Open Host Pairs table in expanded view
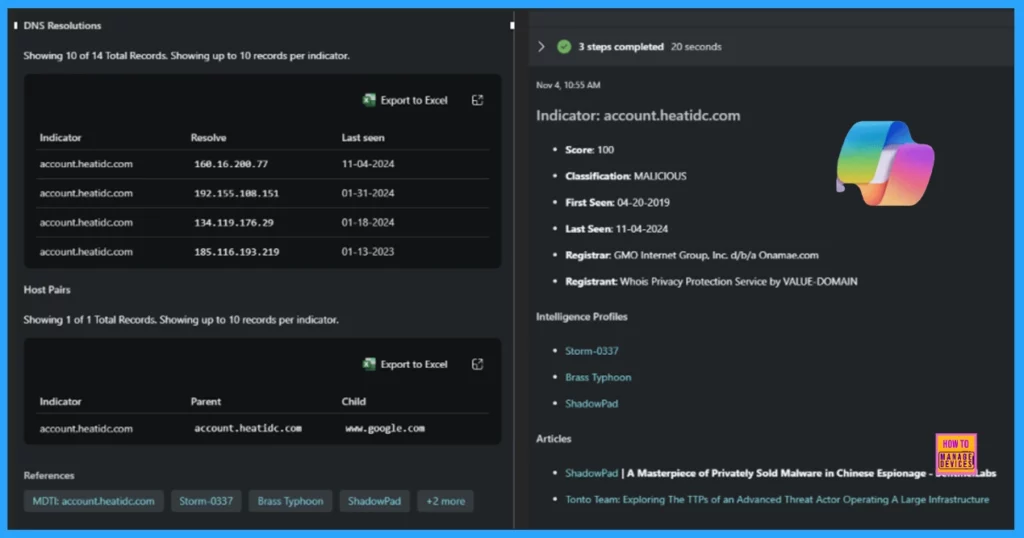The image size is (1024, 538). 477,364
